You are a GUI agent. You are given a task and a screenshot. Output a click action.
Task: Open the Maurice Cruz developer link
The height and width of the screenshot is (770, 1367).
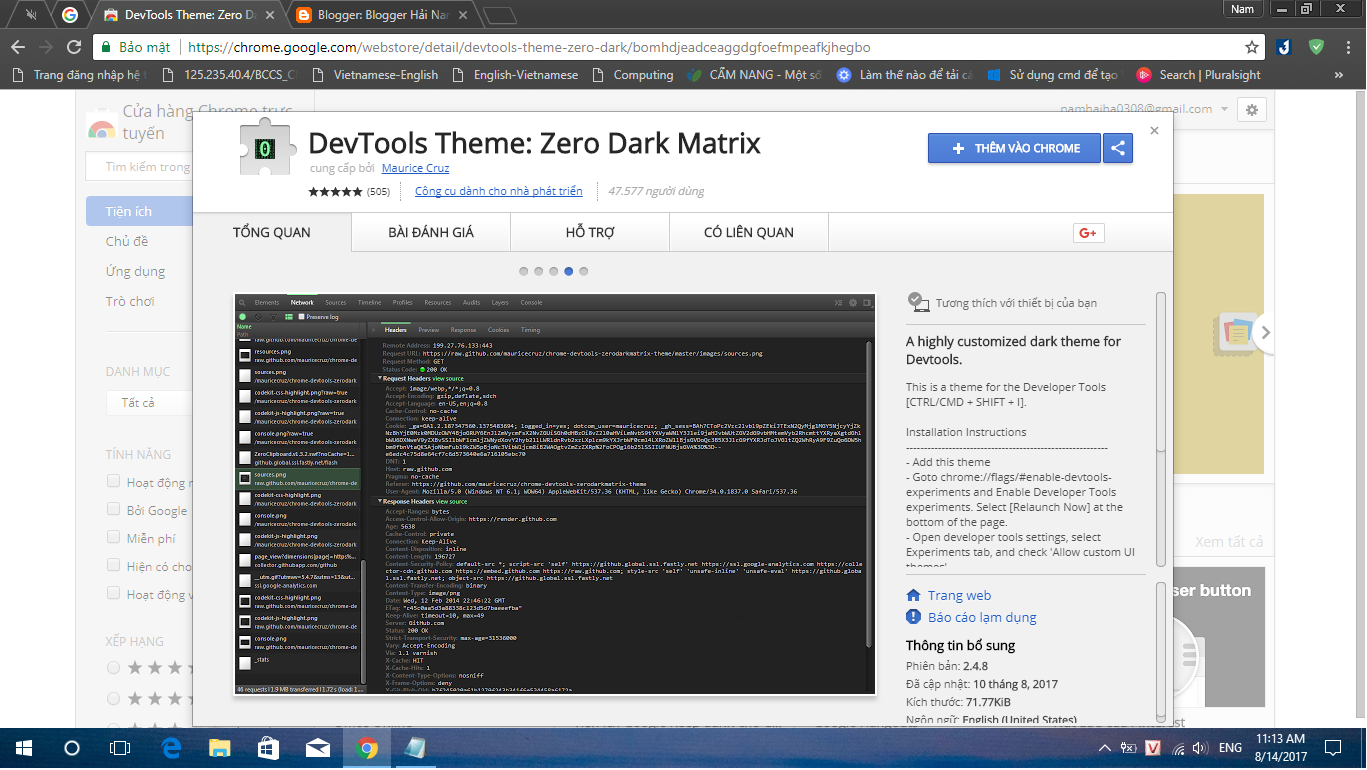coord(415,168)
